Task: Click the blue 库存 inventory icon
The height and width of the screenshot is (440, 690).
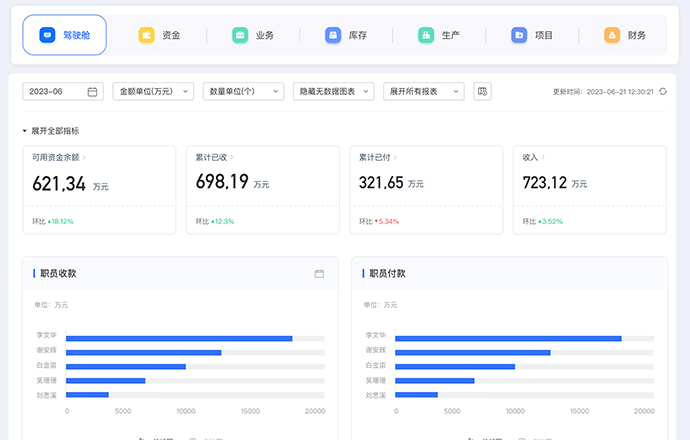Action: coord(332,35)
